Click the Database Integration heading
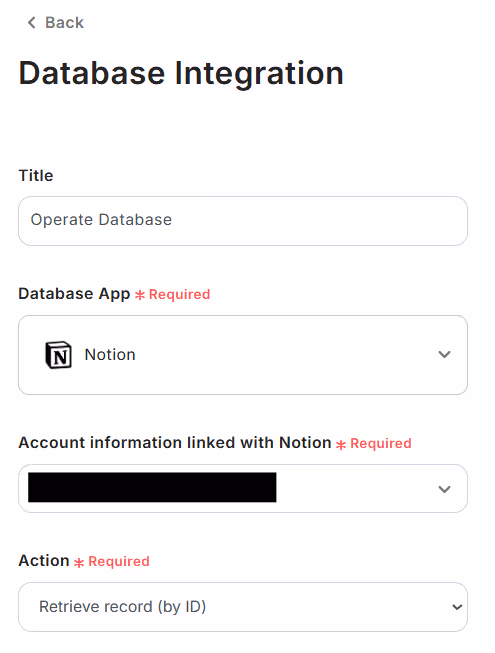The image size is (495, 653). tap(181, 73)
